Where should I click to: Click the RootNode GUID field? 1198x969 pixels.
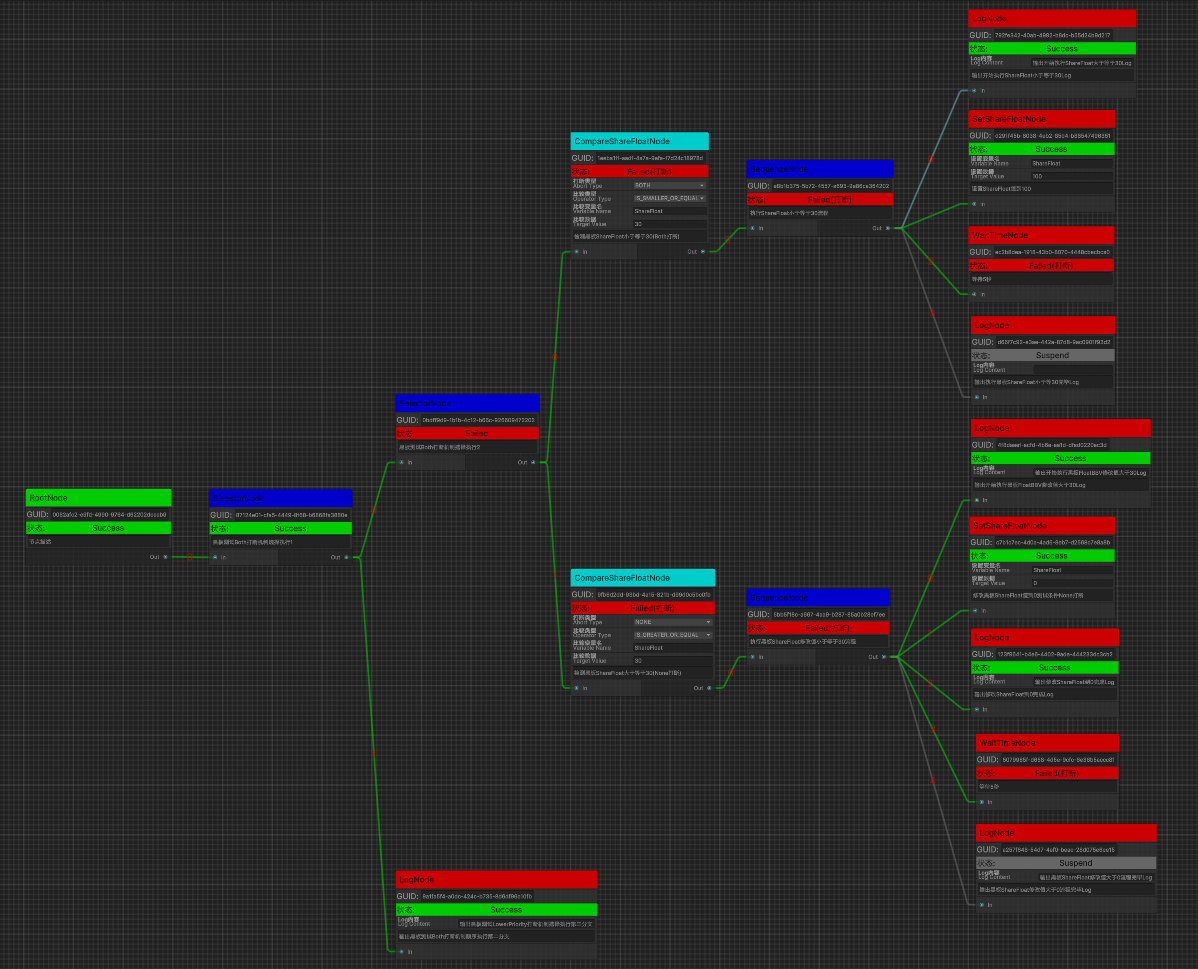109,514
